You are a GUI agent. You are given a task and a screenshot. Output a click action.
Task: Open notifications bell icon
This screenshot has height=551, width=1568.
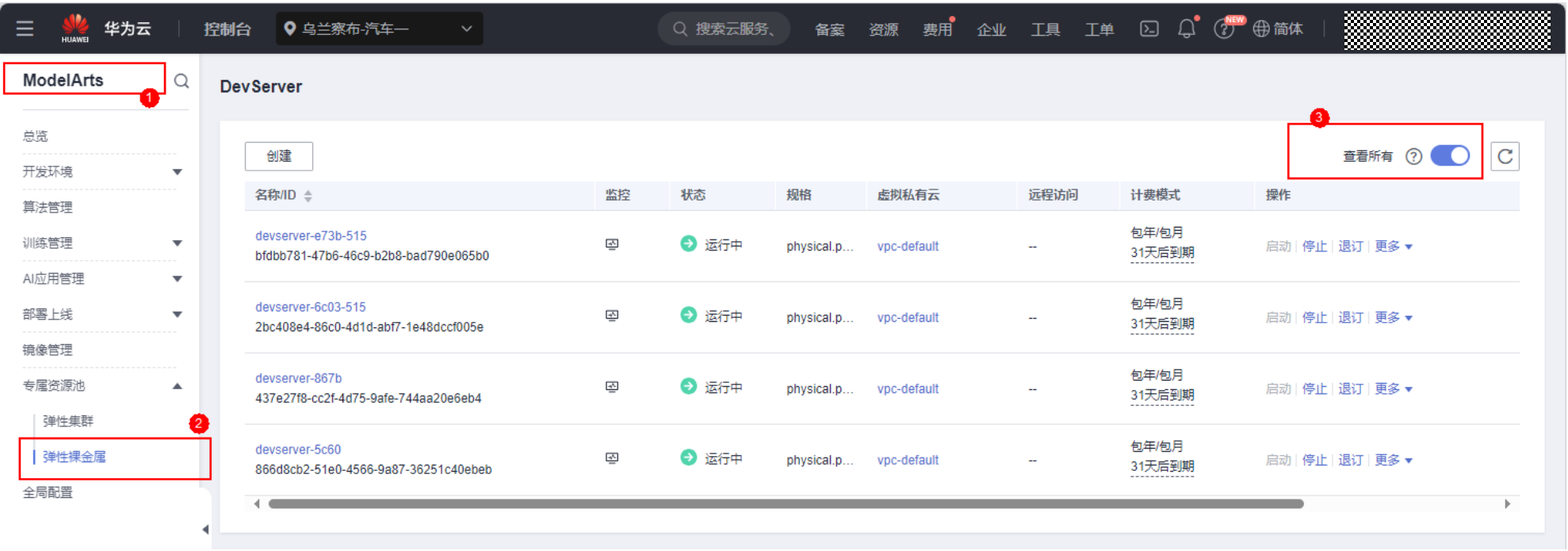[1186, 29]
